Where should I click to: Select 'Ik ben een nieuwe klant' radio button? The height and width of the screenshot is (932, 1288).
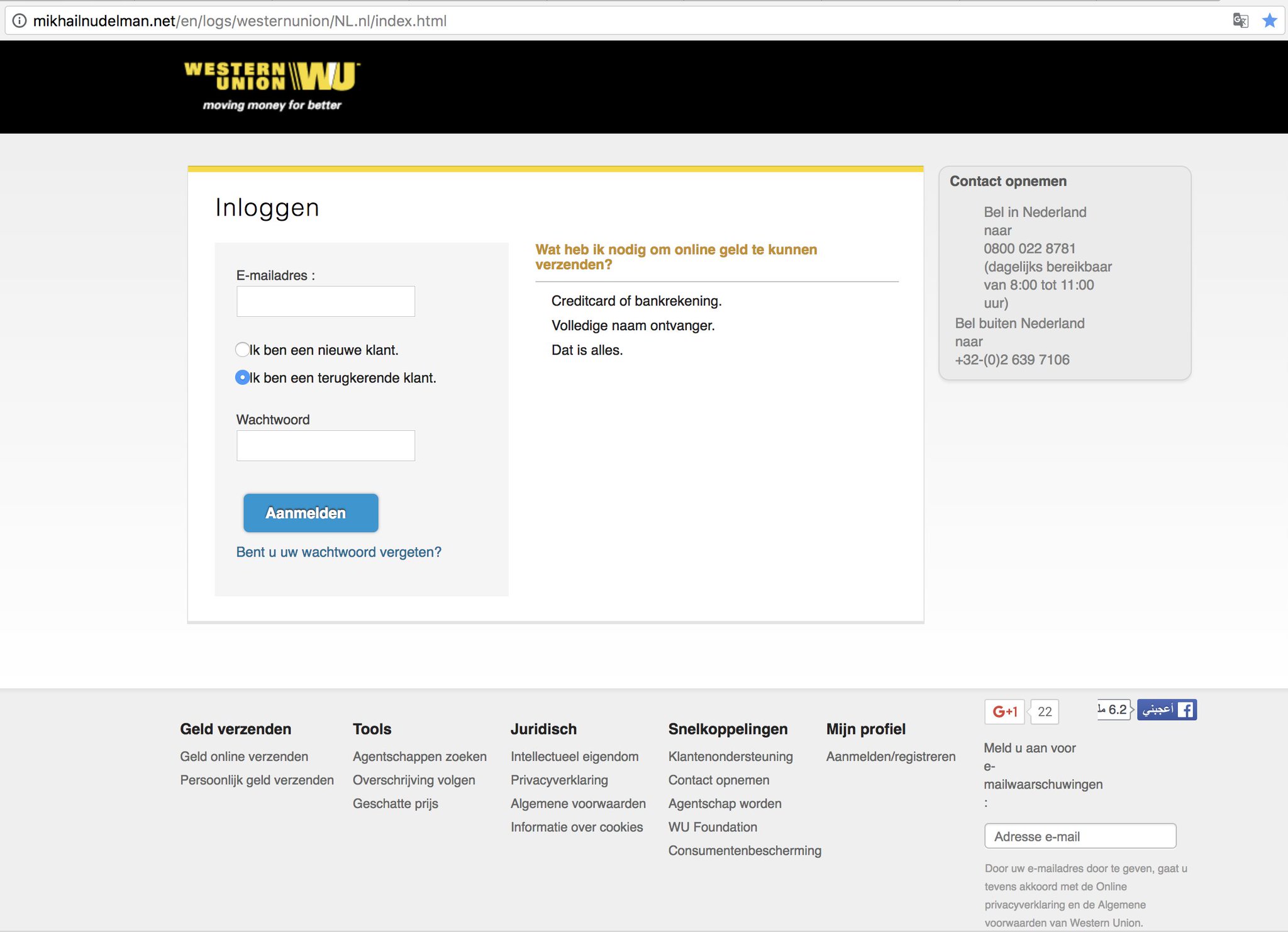[x=242, y=350]
